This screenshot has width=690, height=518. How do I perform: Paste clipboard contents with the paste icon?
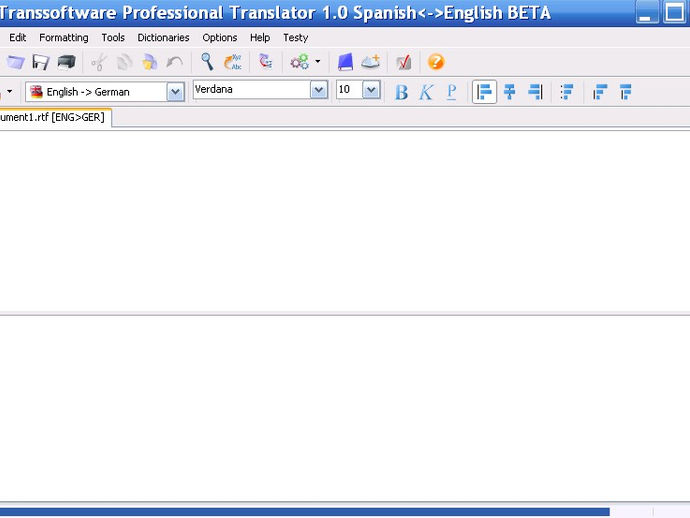pos(150,62)
